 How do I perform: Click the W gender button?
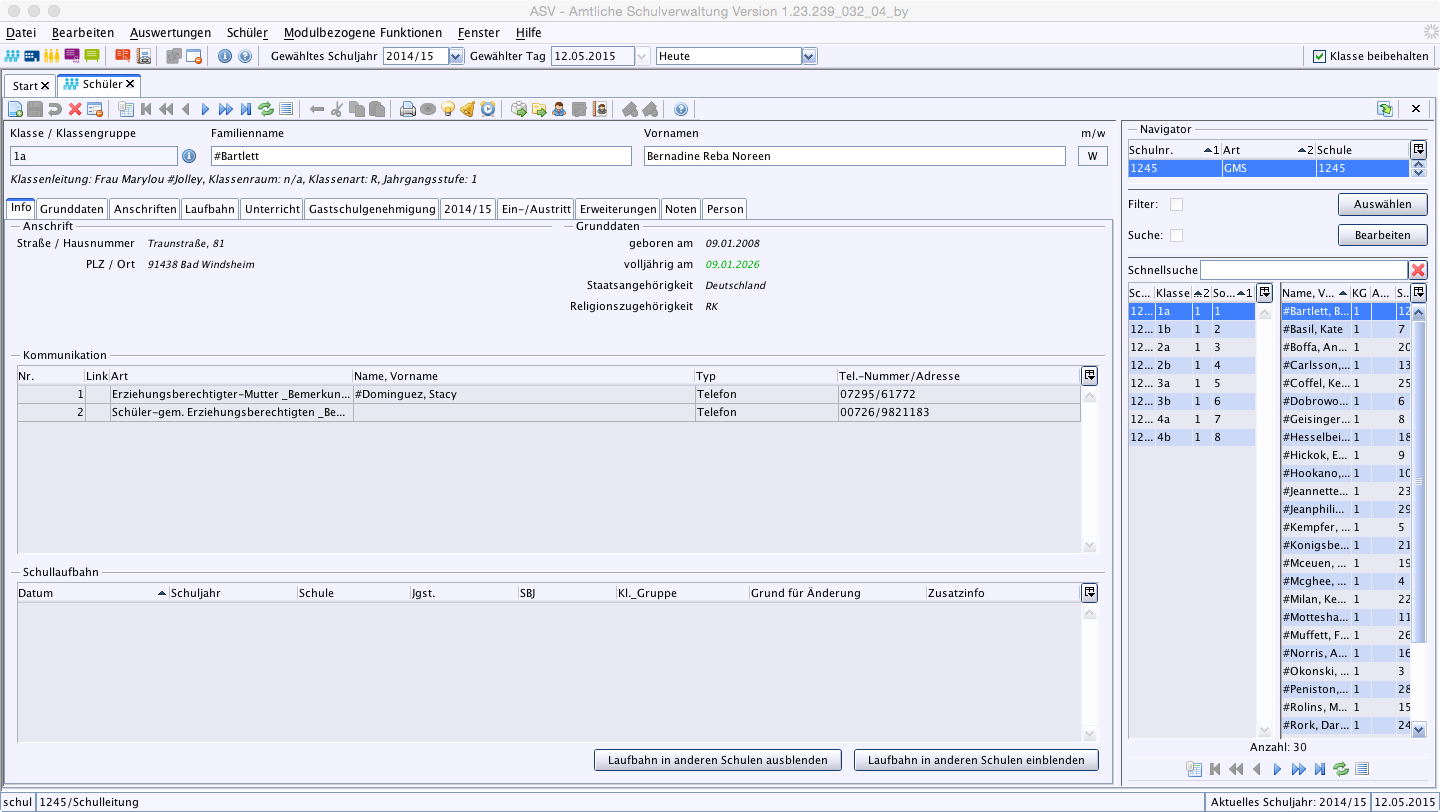click(x=1093, y=156)
